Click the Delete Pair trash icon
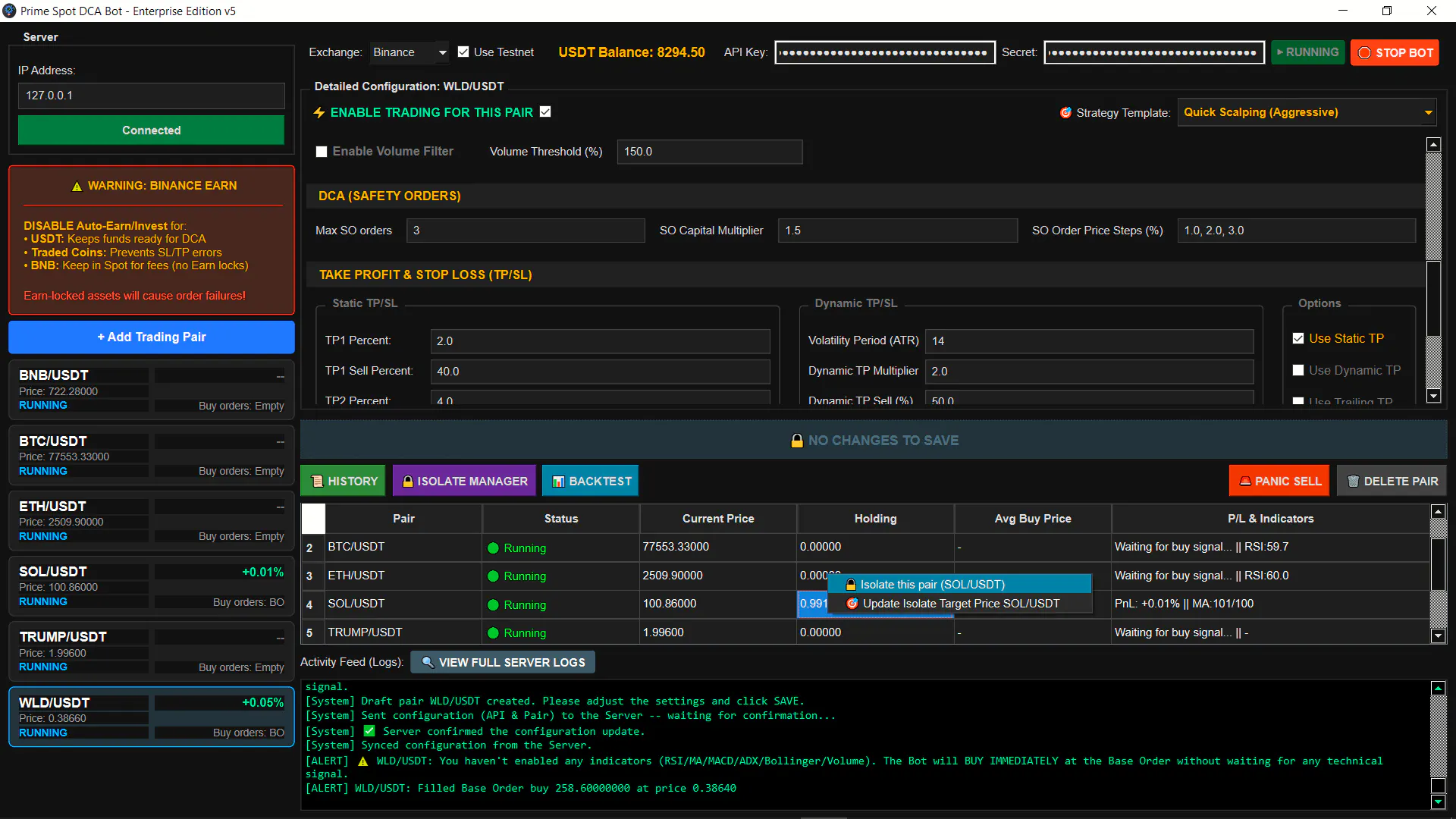This screenshot has height=819, width=1456. (x=1353, y=482)
